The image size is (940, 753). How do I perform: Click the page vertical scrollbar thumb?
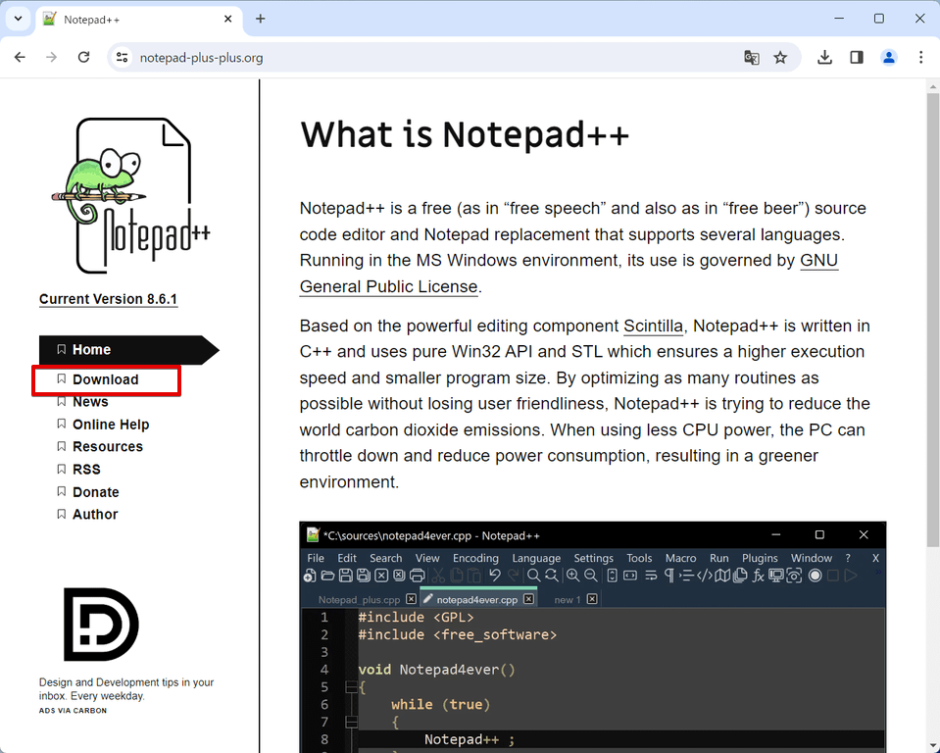(933, 320)
